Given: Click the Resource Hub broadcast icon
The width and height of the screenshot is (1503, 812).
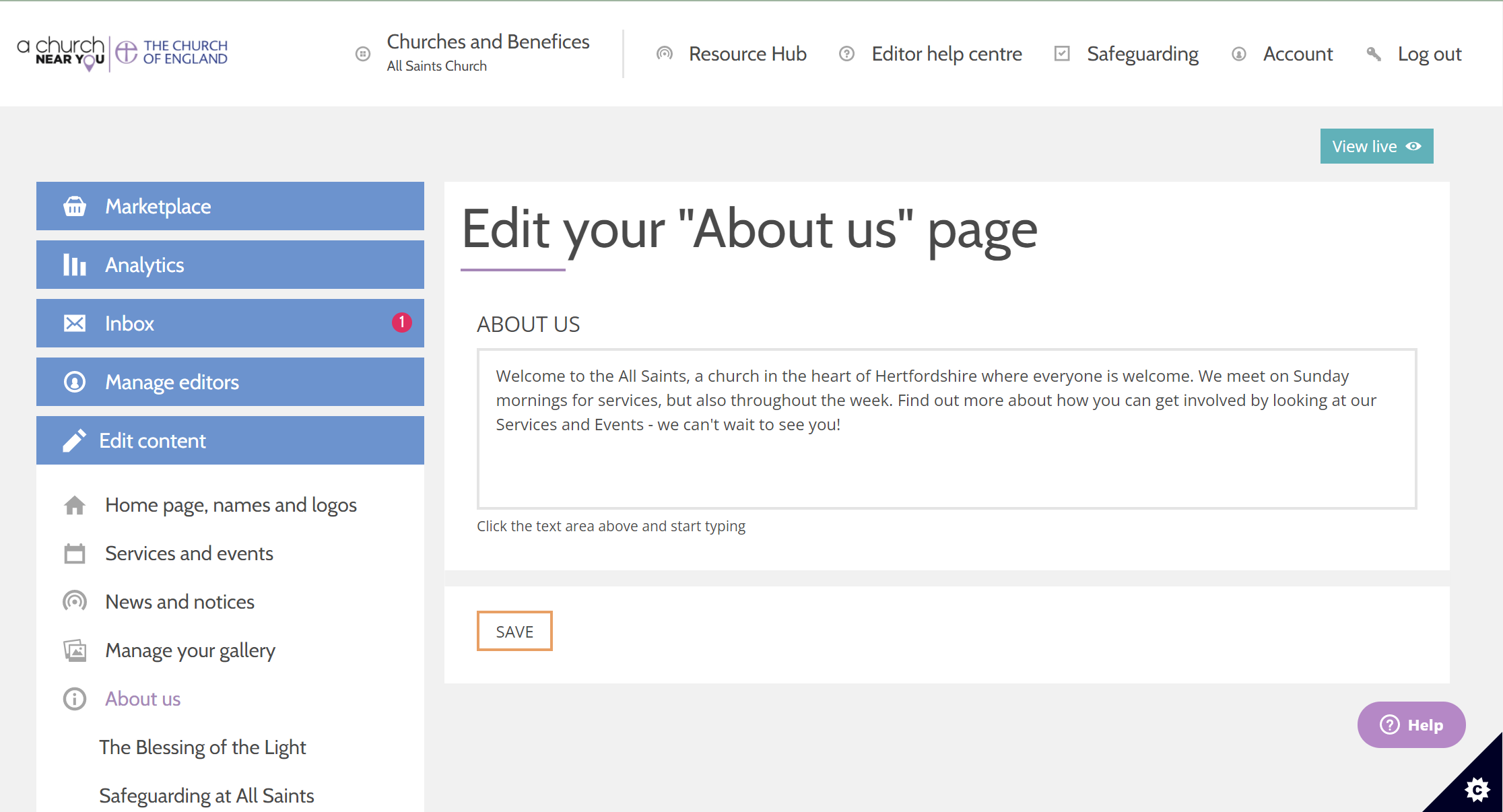Looking at the screenshot, I should click(665, 53).
